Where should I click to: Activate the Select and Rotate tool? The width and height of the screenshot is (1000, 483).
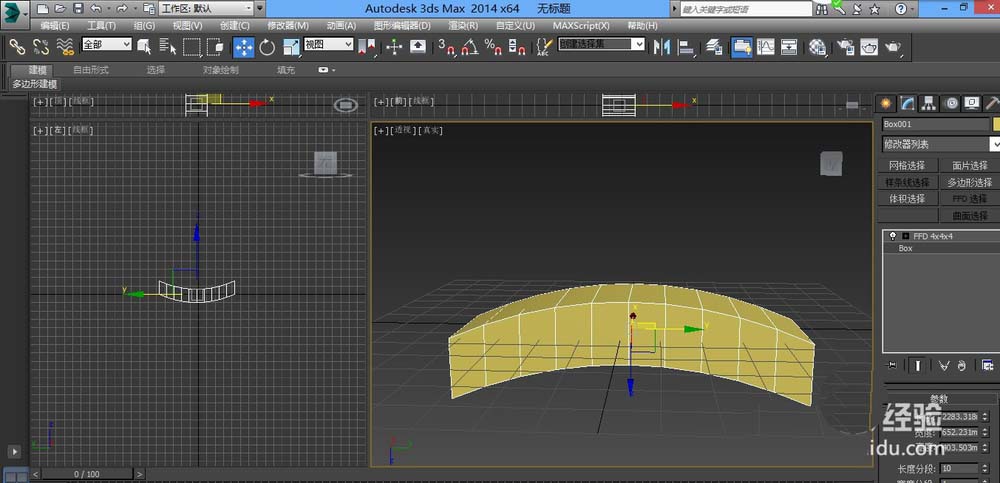click(x=267, y=47)
